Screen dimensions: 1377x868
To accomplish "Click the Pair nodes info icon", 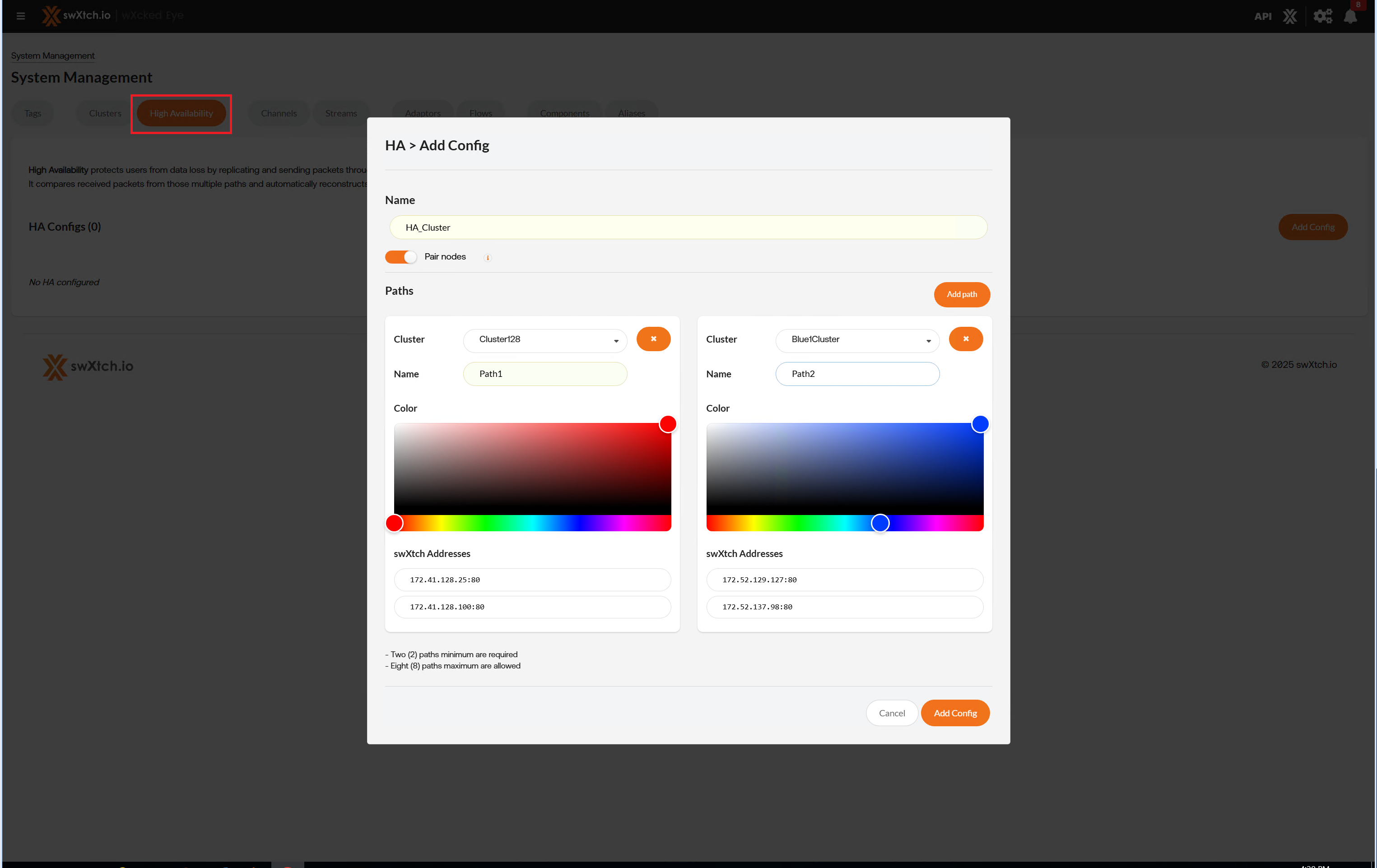I will click(488, 258).
